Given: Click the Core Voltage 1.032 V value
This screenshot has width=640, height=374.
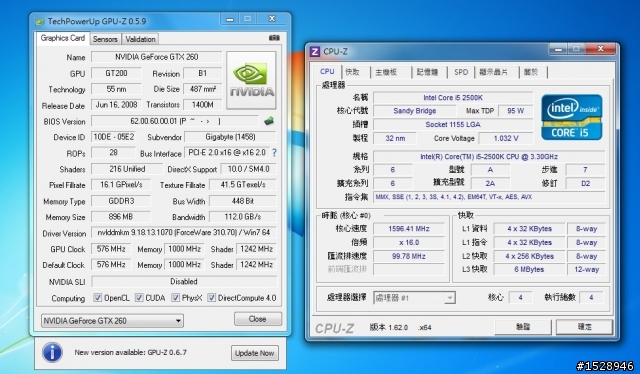Looking at the screenshot, I should click(x=506, y=138).
